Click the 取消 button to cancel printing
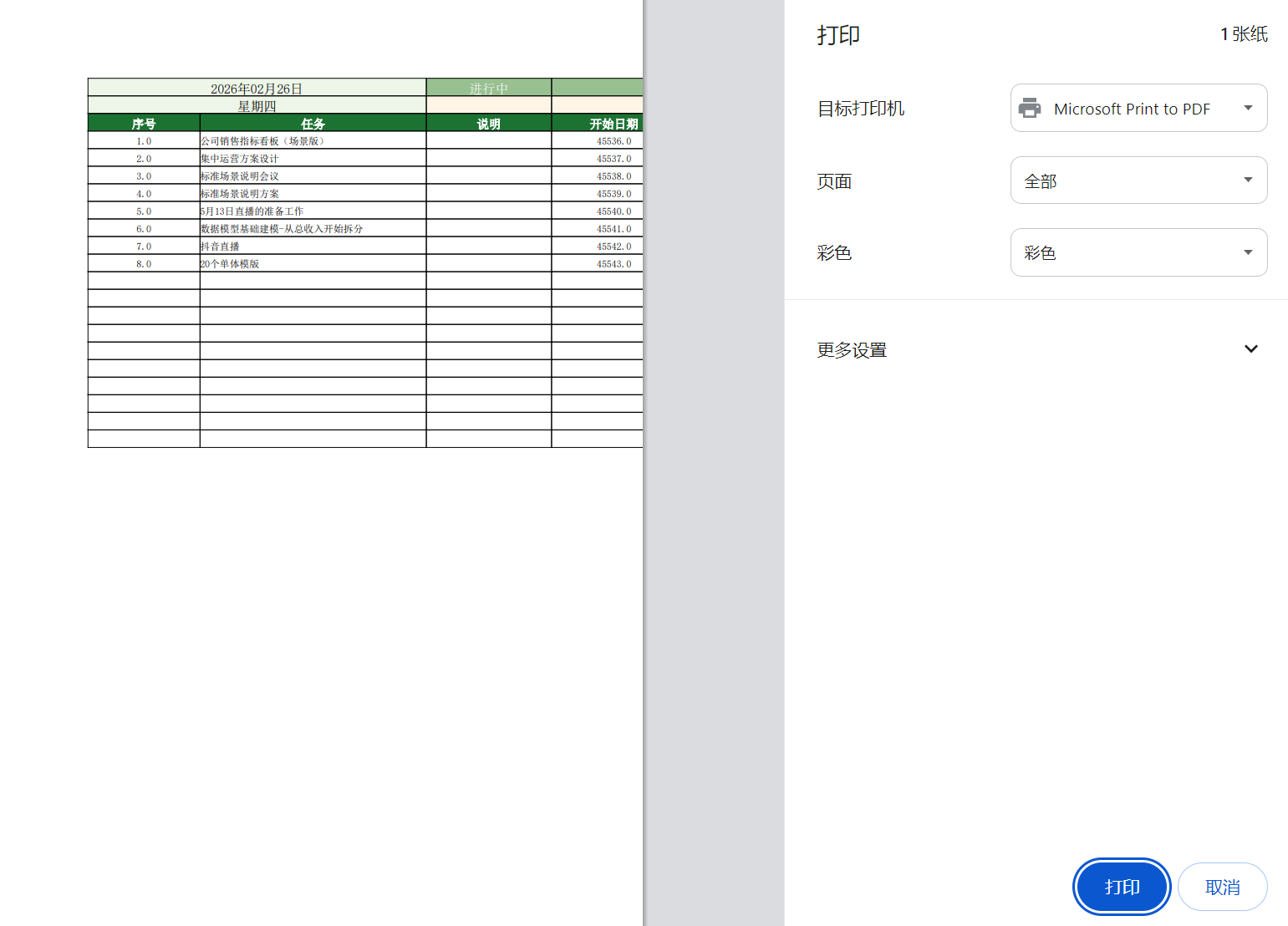Image resolution: width=1288 pixels, height=926 pixels. pos(1222,887)
